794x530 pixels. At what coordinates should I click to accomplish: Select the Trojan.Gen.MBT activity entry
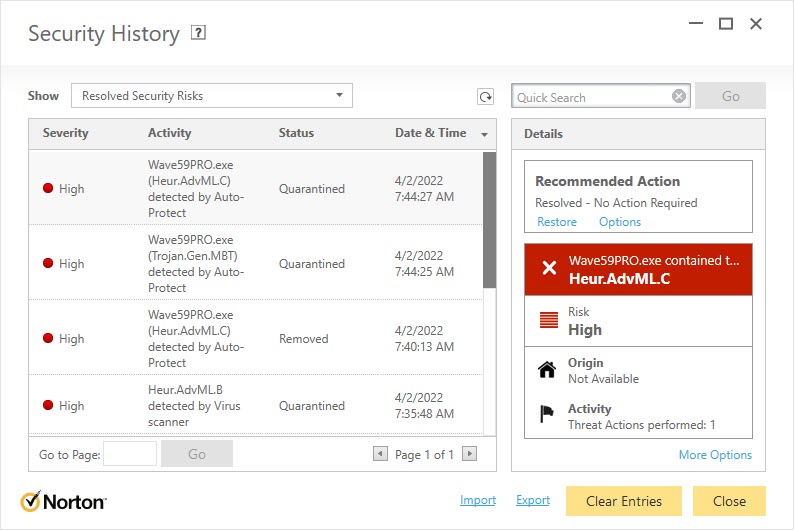coord(195,263)
